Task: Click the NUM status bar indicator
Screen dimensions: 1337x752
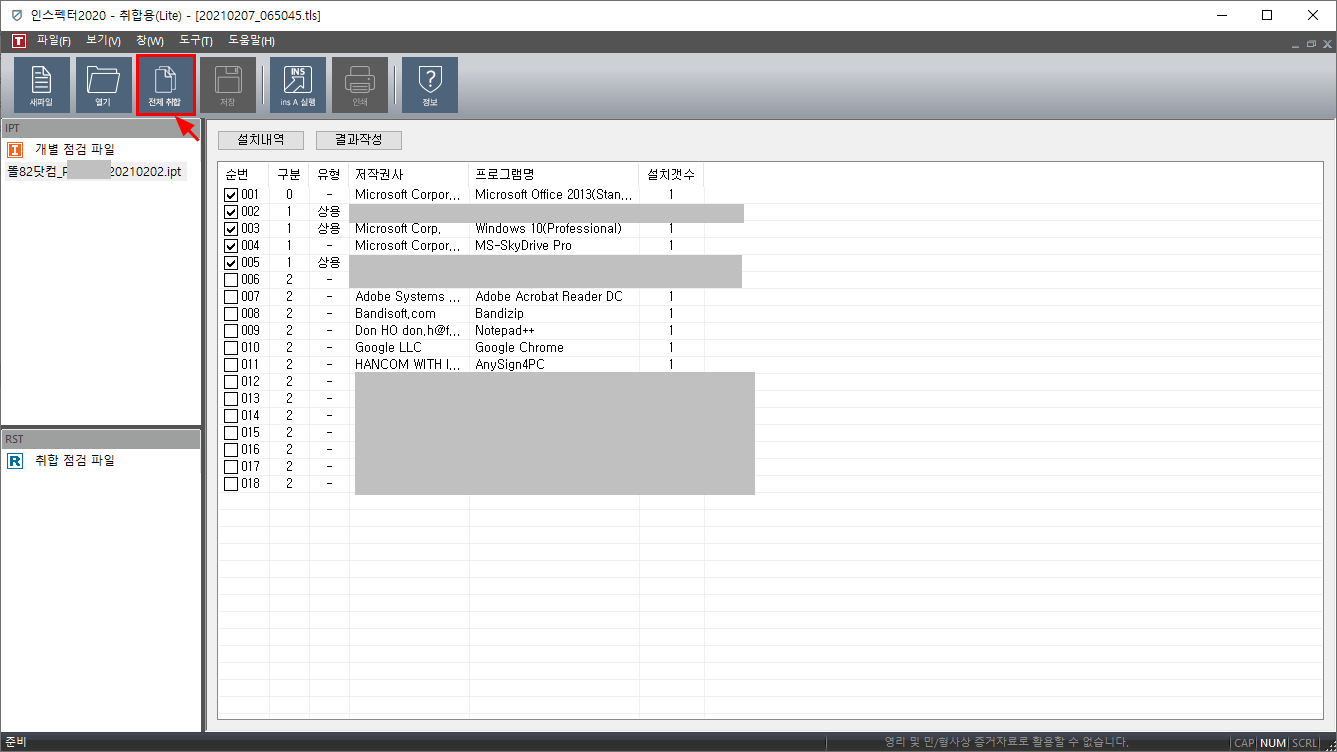Action: 1273,743
